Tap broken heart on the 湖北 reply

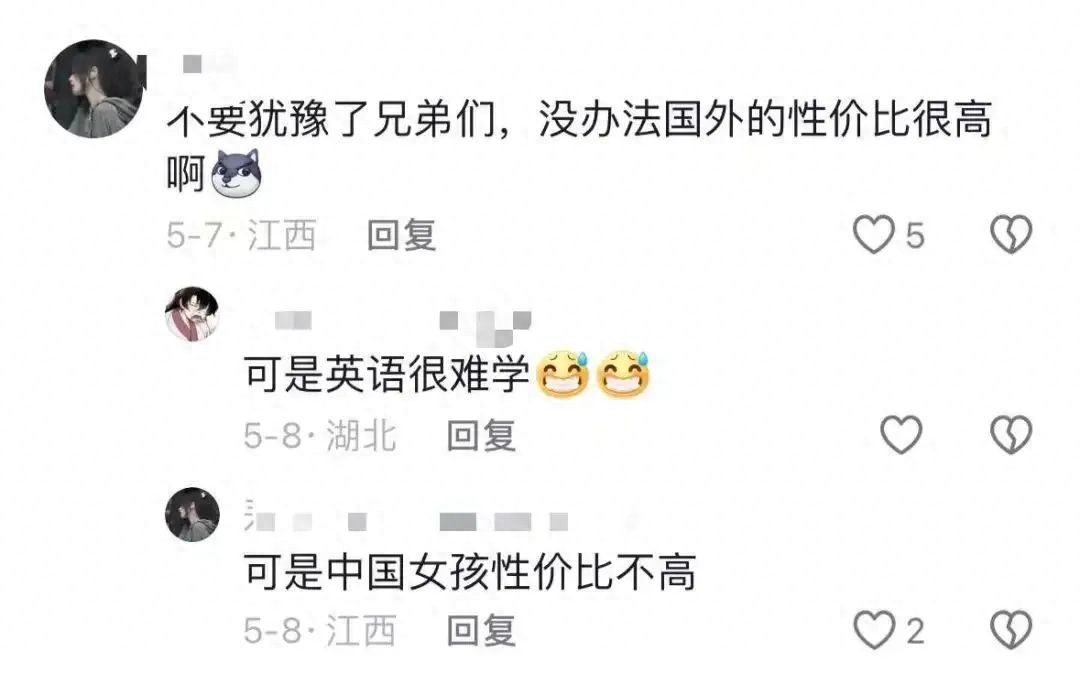pos(1011,435)
